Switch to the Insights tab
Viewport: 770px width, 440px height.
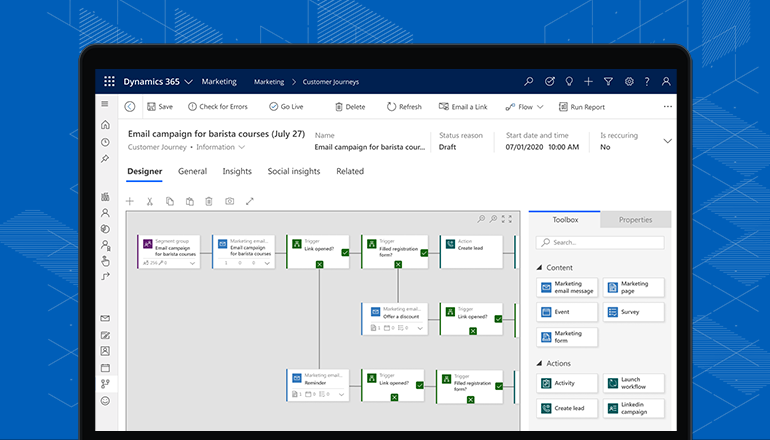point(237,172)
